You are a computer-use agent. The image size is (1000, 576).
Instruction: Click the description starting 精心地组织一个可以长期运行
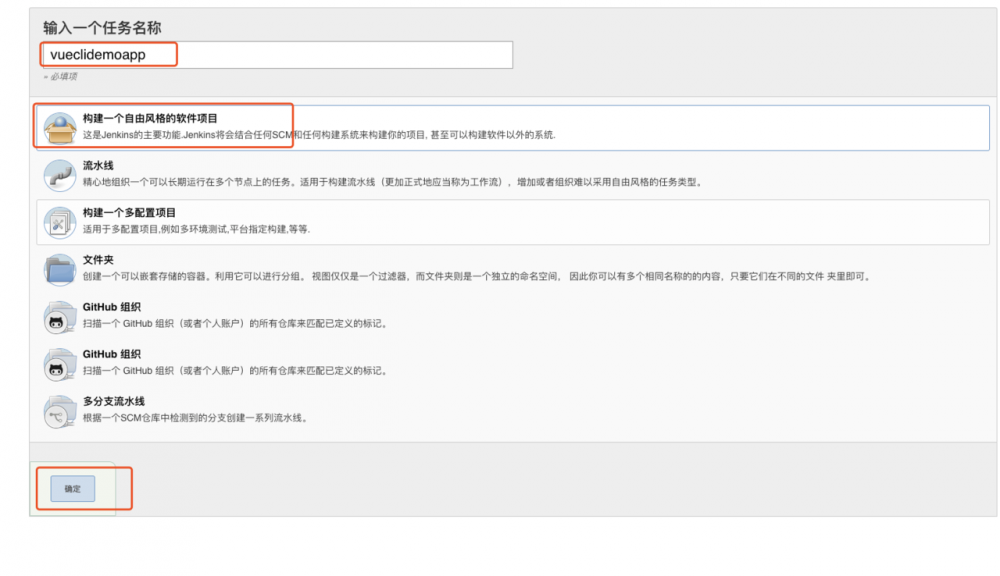click(393, 182)
